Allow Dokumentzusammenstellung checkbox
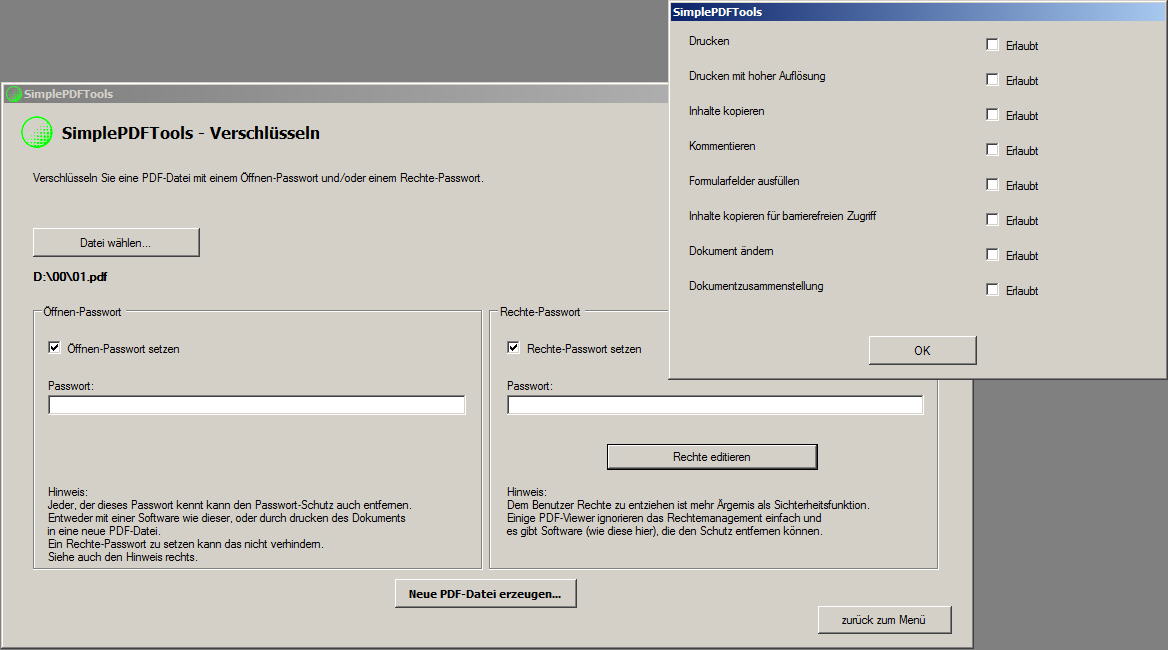 (x=992, y=290)
